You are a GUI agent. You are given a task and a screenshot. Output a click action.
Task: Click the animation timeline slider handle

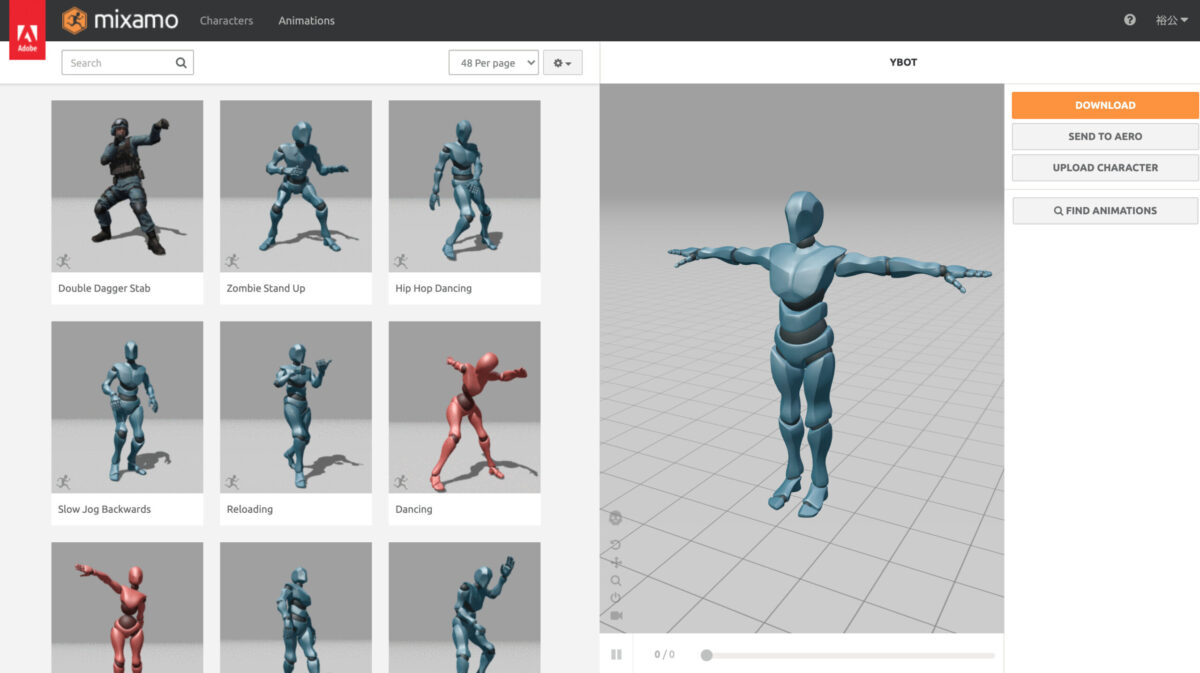[707, 655]
